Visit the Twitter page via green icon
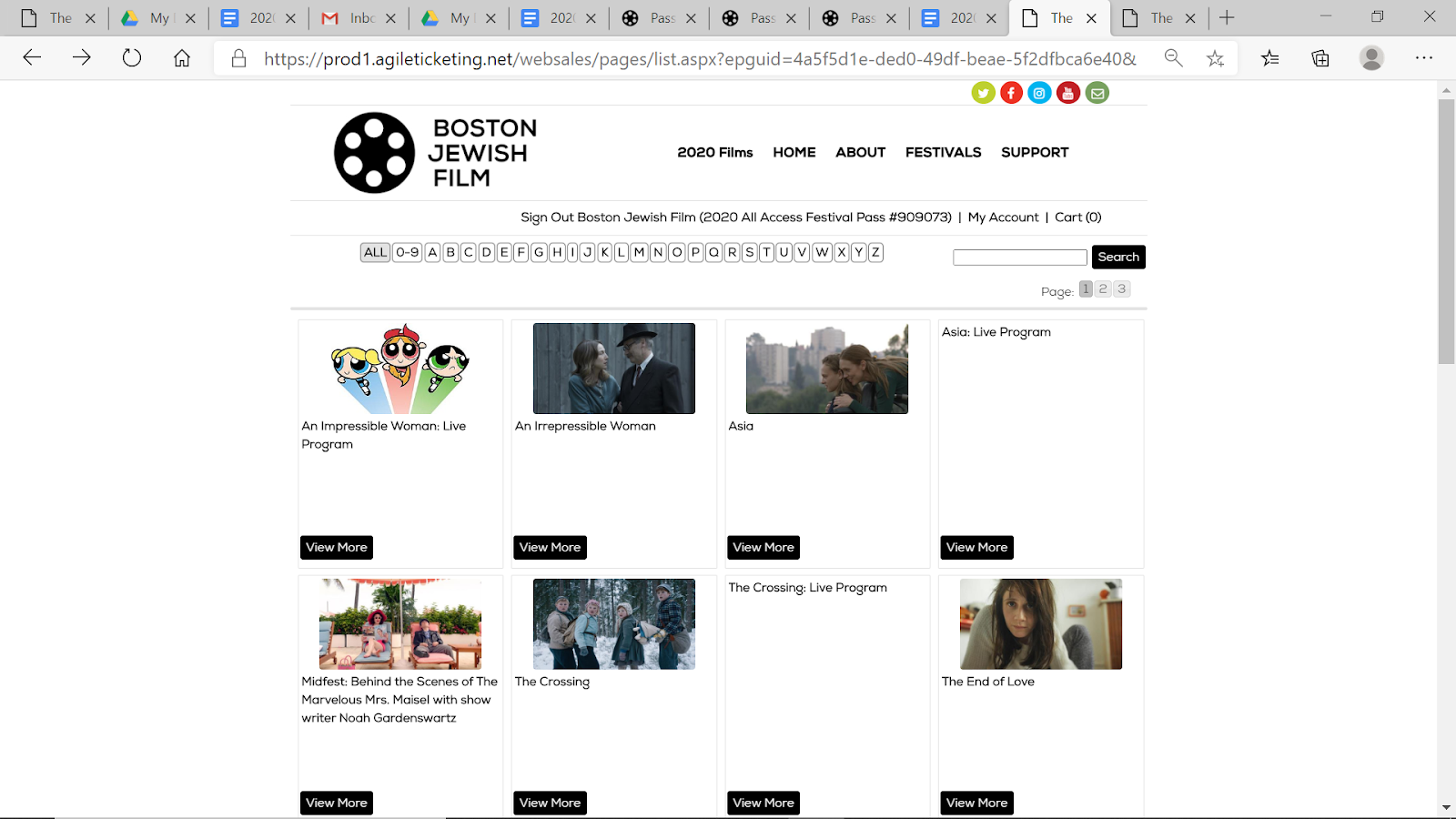The image size is (1456, 819). (x=983, y=93)
